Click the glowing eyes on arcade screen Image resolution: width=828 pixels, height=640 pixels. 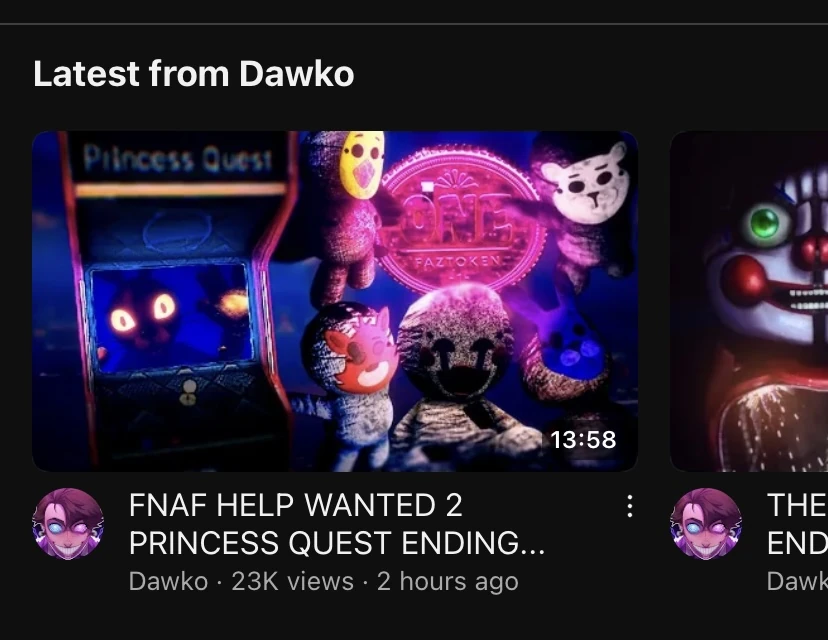click(142, 315)
